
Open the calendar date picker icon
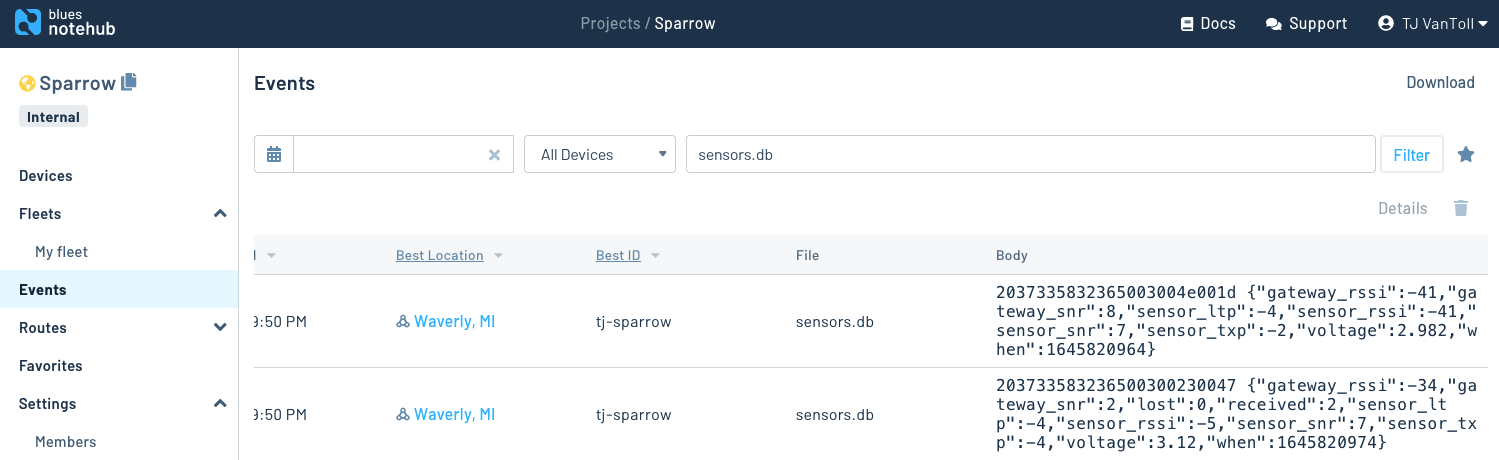point(274,155)
